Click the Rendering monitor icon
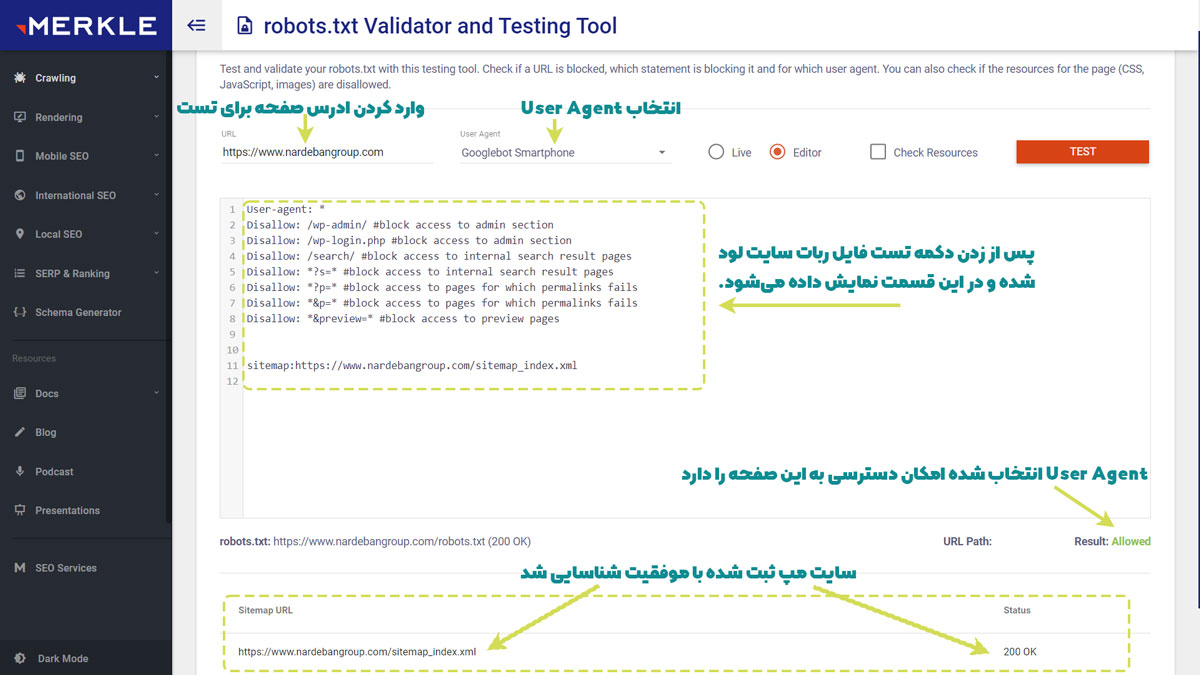 pyautogui.click(x=20, y=117)
